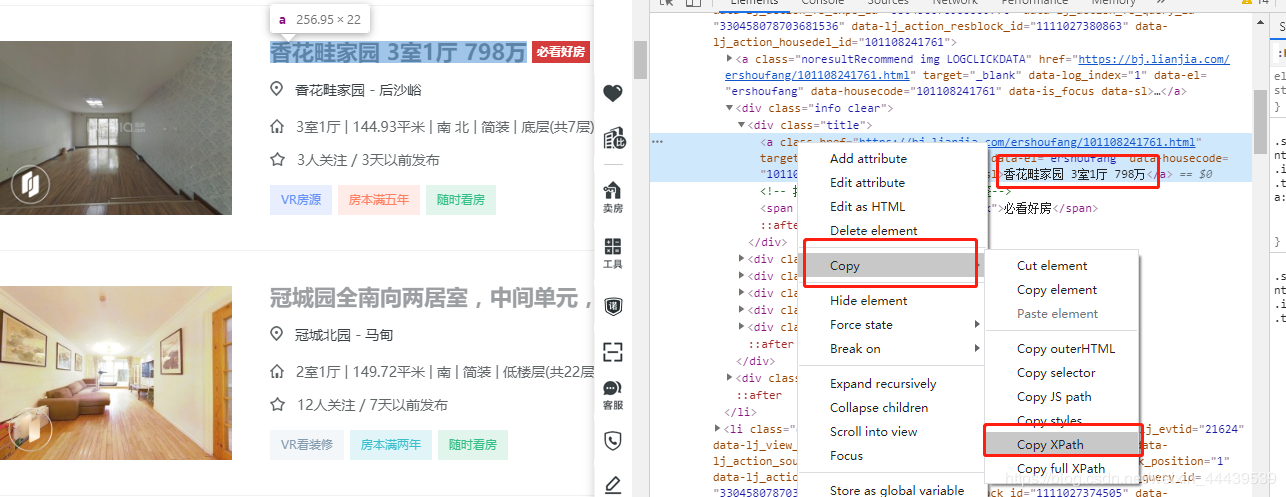Open second listing's living room thumbnail

[116, 373]
